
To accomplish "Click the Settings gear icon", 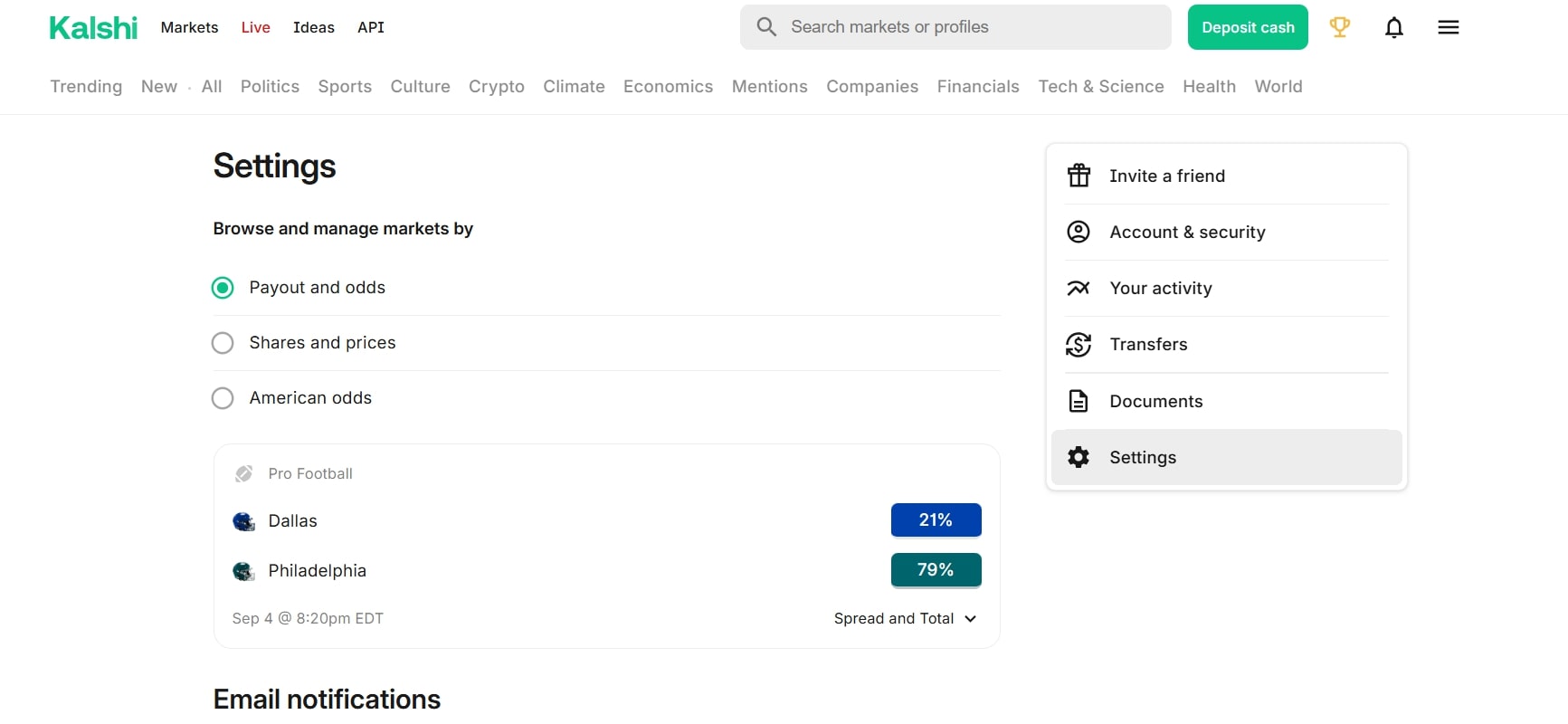I will click(x=1079, y=457).
